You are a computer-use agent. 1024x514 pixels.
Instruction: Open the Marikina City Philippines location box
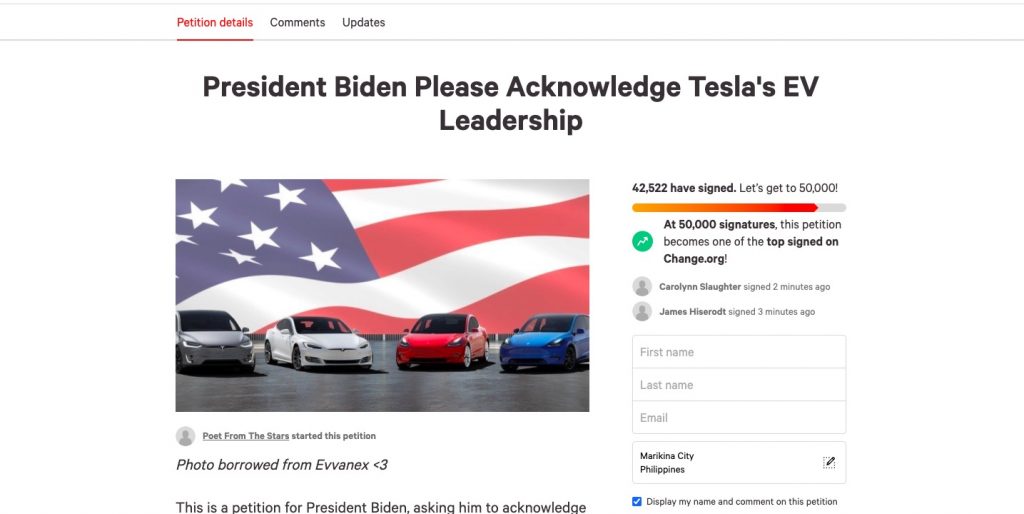pyautogui.click(x=739, y=462)
